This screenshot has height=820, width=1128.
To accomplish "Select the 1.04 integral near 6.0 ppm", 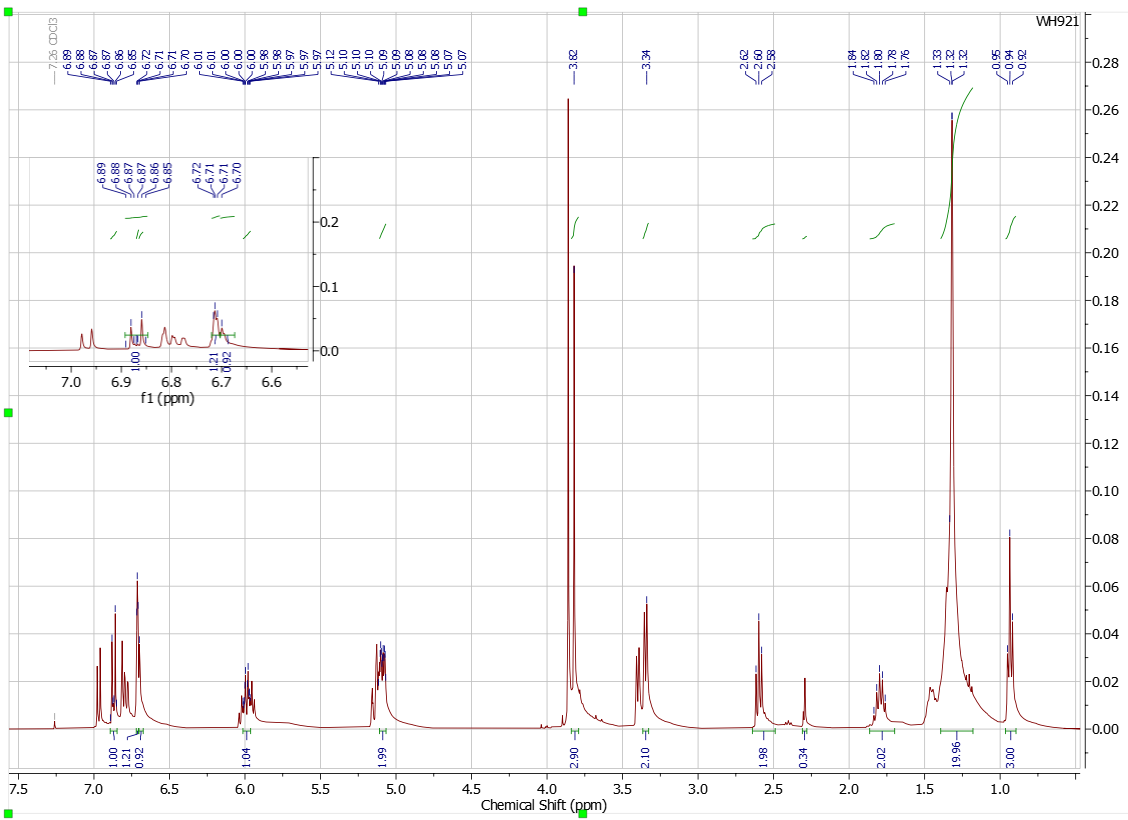I will 246,752.
